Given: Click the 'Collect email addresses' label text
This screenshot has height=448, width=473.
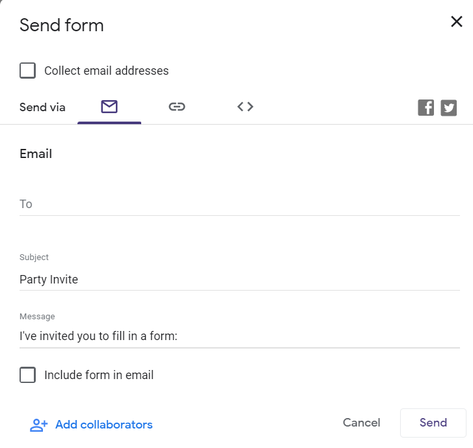Looking at the screenshot, I should coord(106,71).
